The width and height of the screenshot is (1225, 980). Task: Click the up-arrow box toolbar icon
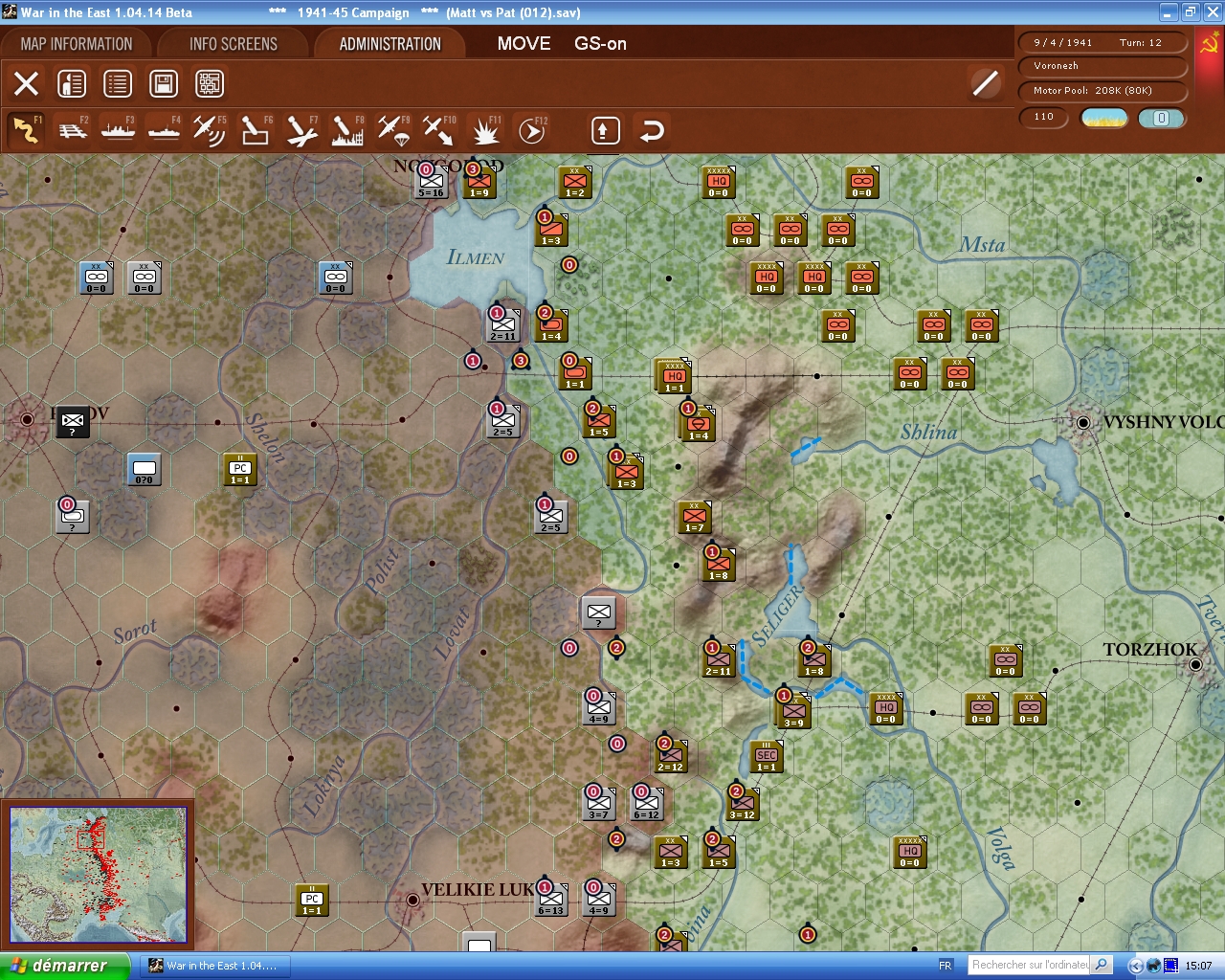[x=605, y=130]
